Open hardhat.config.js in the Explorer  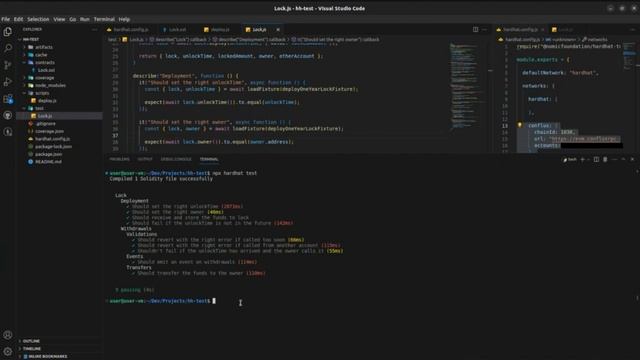(x=52, y=139)
